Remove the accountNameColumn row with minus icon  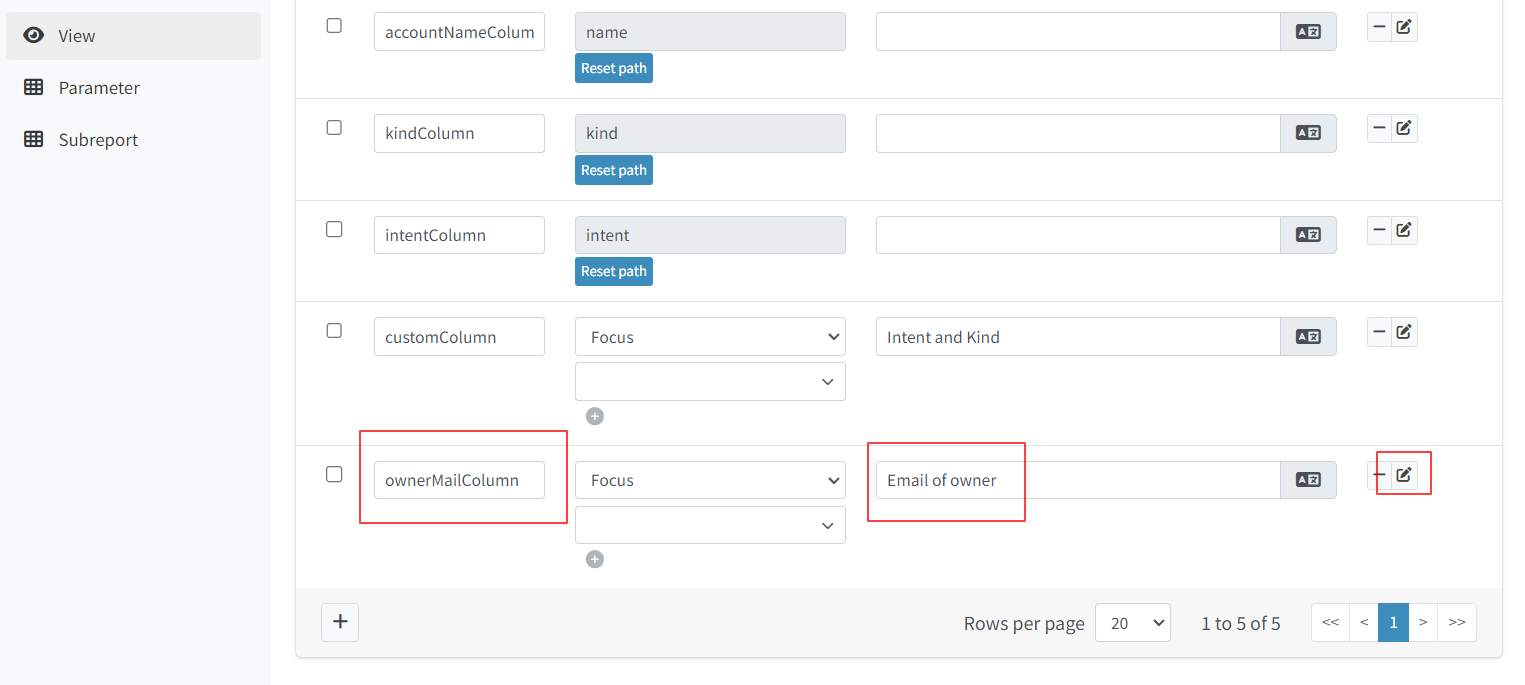tap(1379, 27)
